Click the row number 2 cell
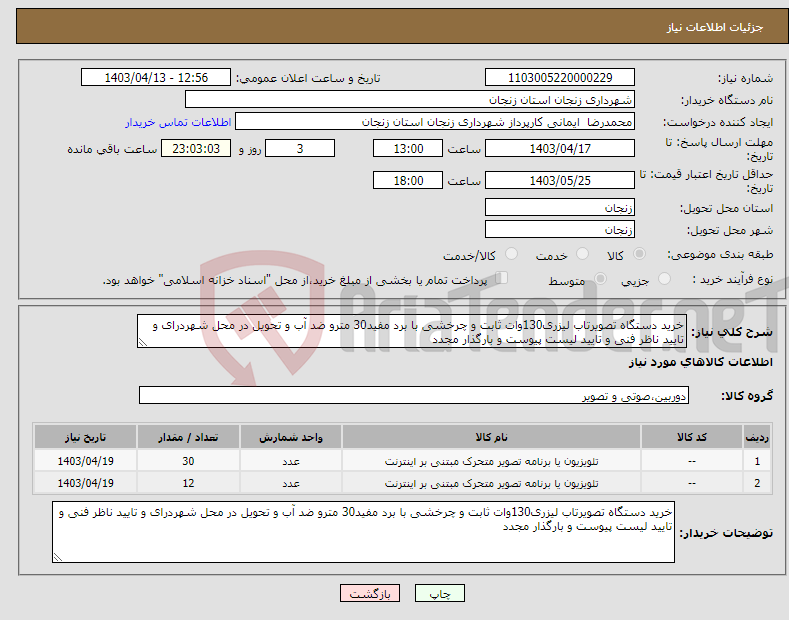The width and height of the screenshot is (789, 620). pyautogui.click(x=757, y=483)
